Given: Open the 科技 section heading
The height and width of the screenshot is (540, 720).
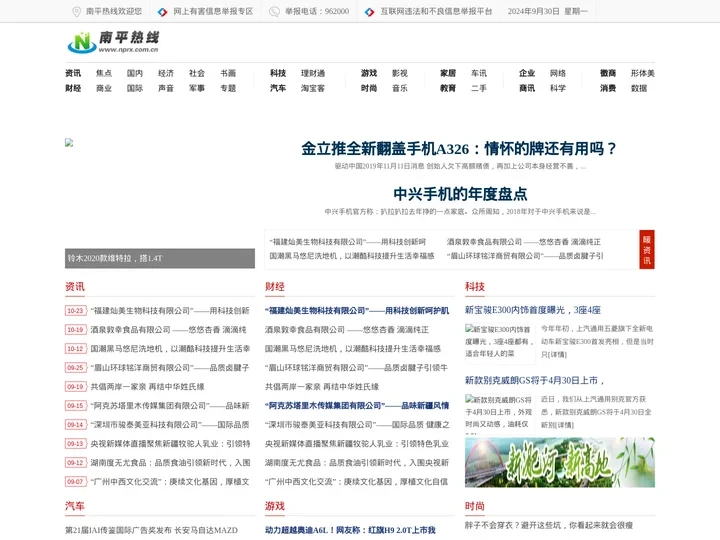Looking at the screenshot, I should tap(475, 287).
